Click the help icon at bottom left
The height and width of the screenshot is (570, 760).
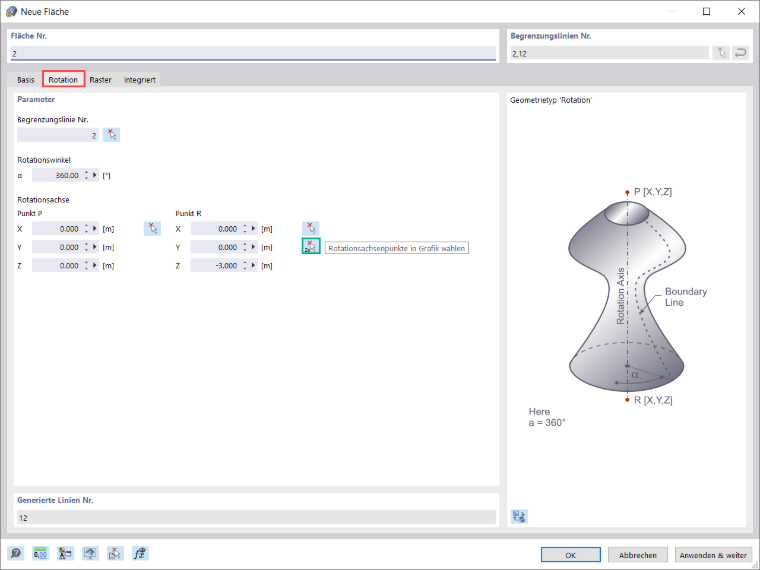[x=16, y=553]
